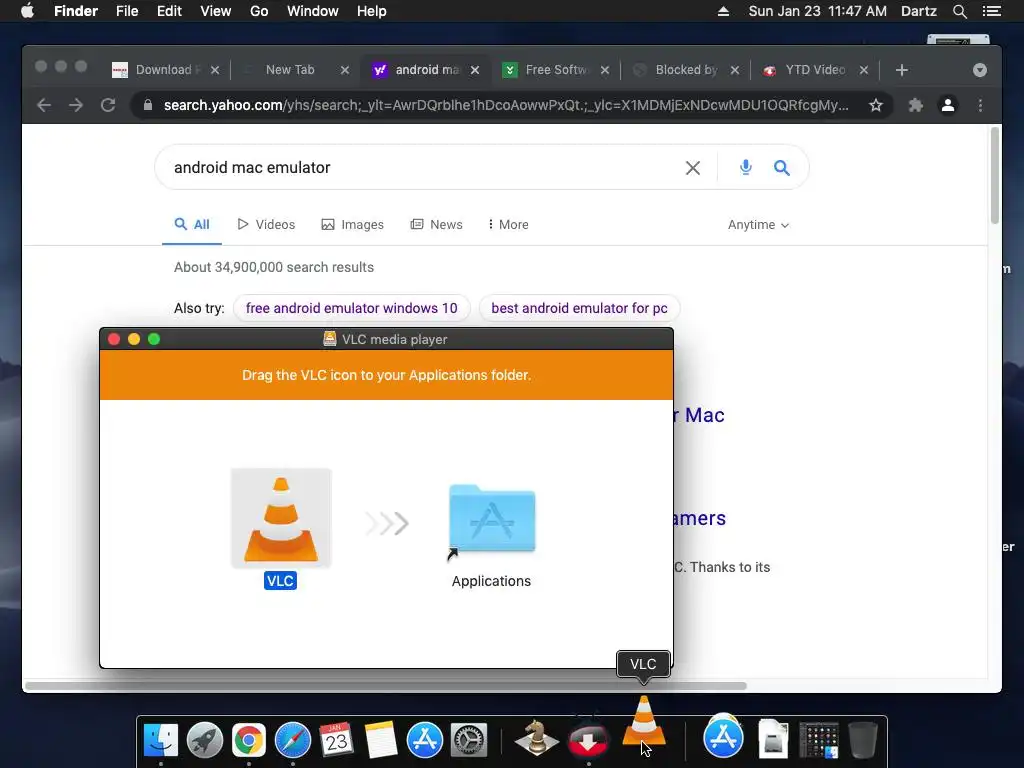This screenshot has height=768, width=1024.
Task: Click Chrome forward arrow
Action: click(76, 105)
